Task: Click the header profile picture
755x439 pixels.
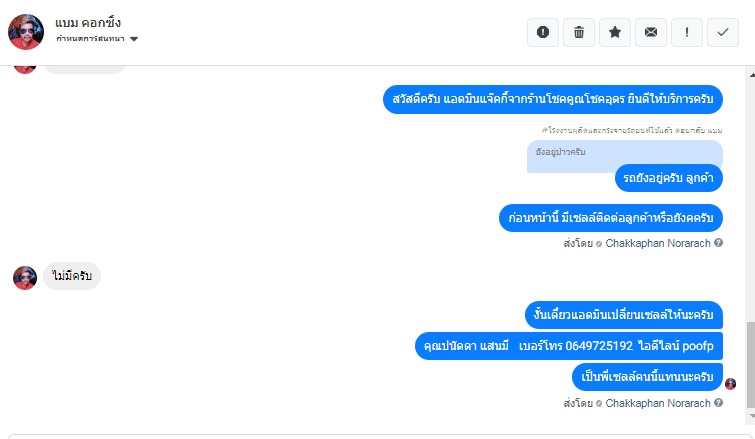Action: [x=26, y=32]
